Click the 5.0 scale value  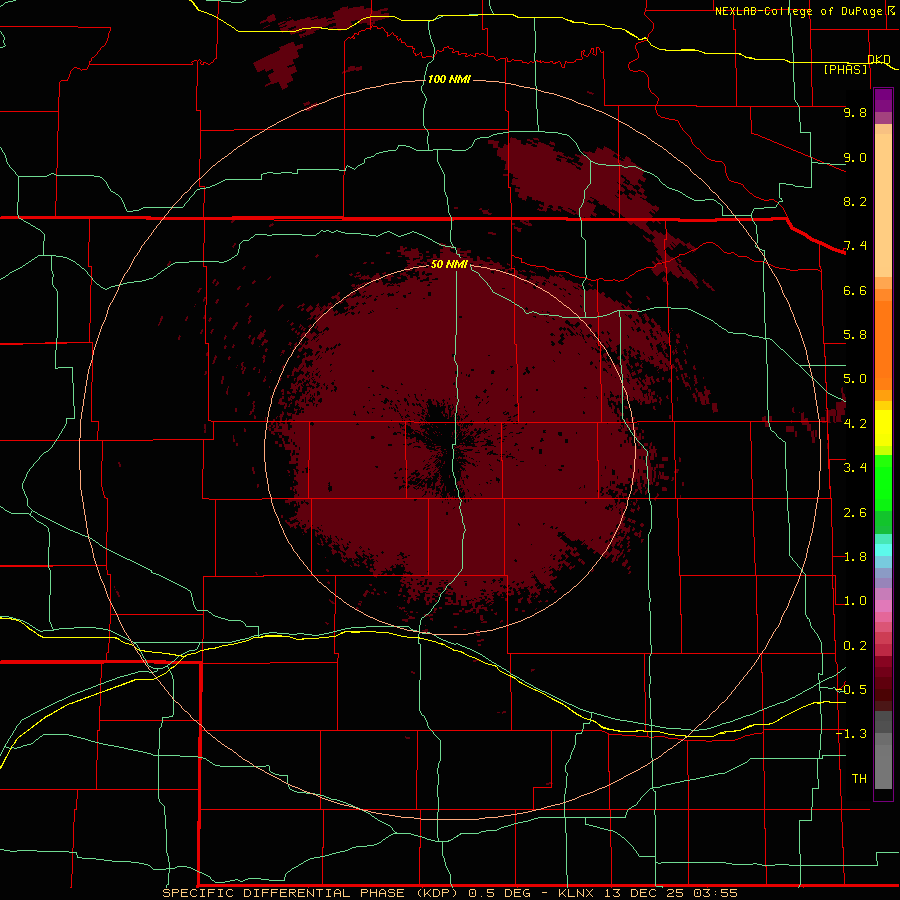point(855,379)
